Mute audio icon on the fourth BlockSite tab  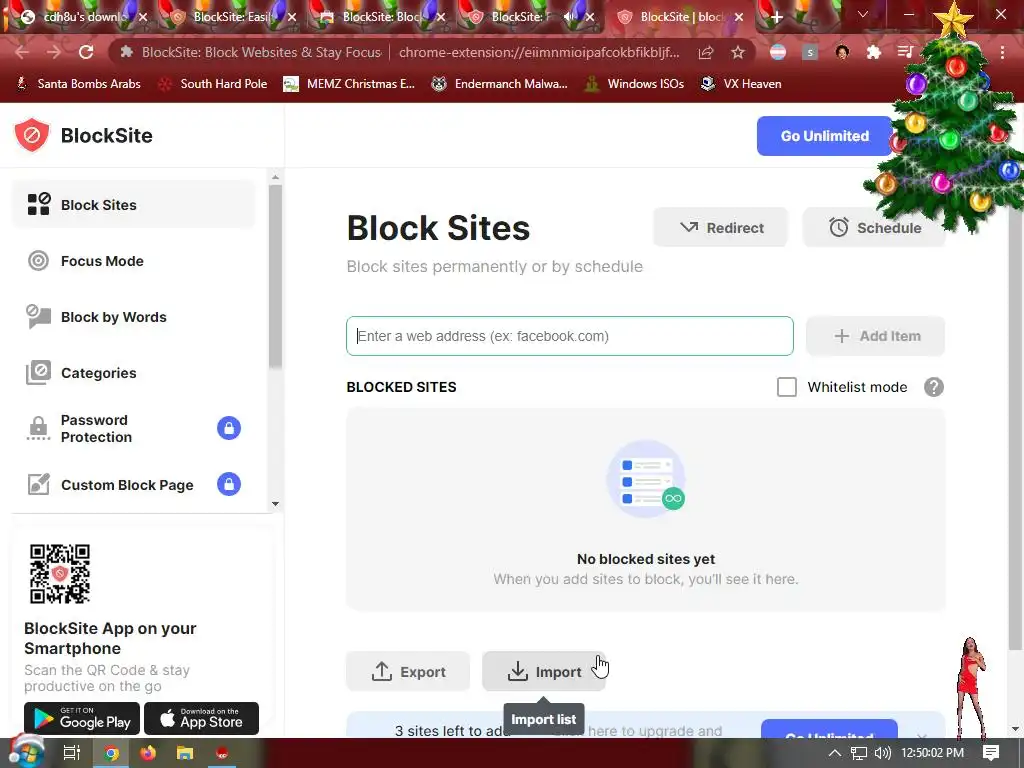click(570, 17)
